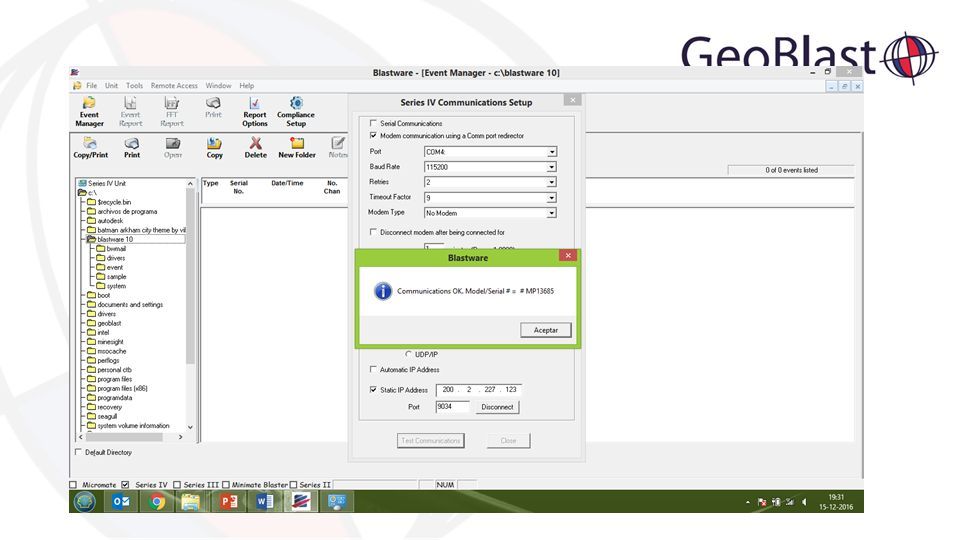Click the Blastware taskbar icon
Viewport: 960px width, 540px height.
pos(301,501)
